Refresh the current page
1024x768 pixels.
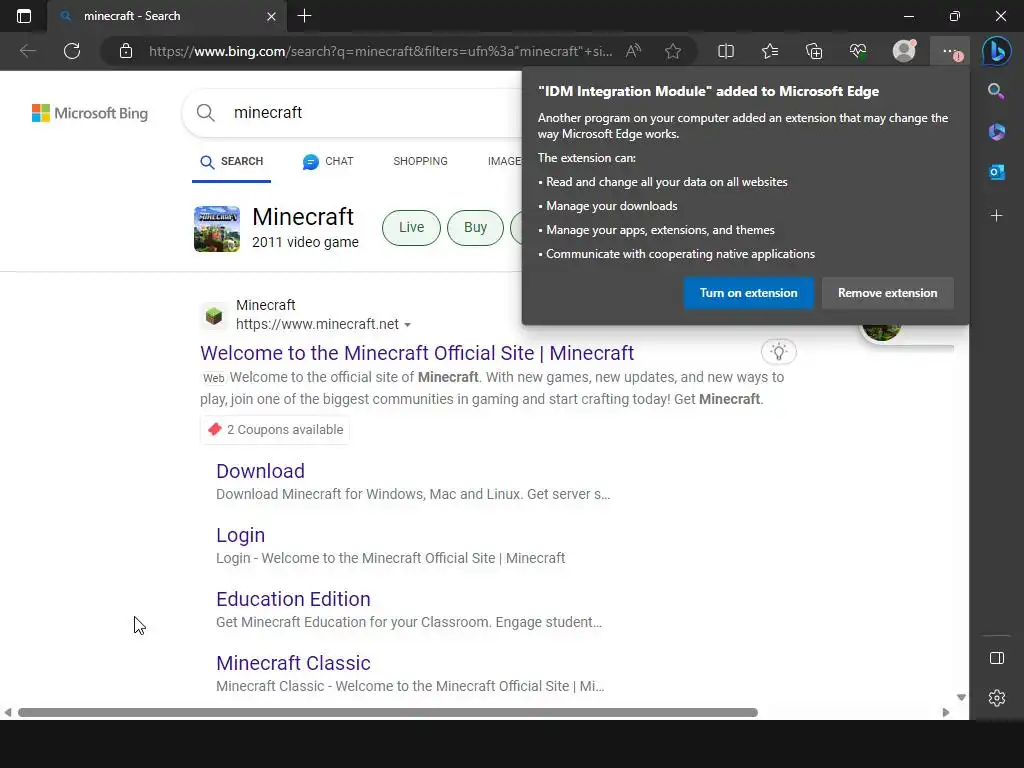72,51
